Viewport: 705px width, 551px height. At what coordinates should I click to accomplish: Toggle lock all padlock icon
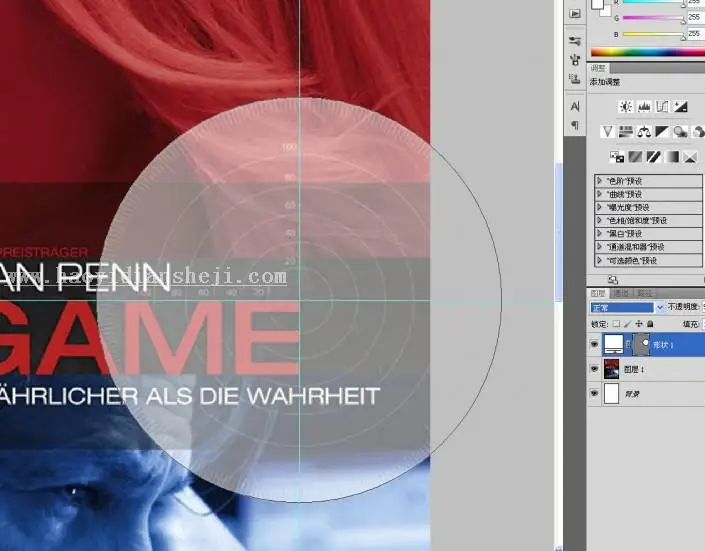click(650, 324)
